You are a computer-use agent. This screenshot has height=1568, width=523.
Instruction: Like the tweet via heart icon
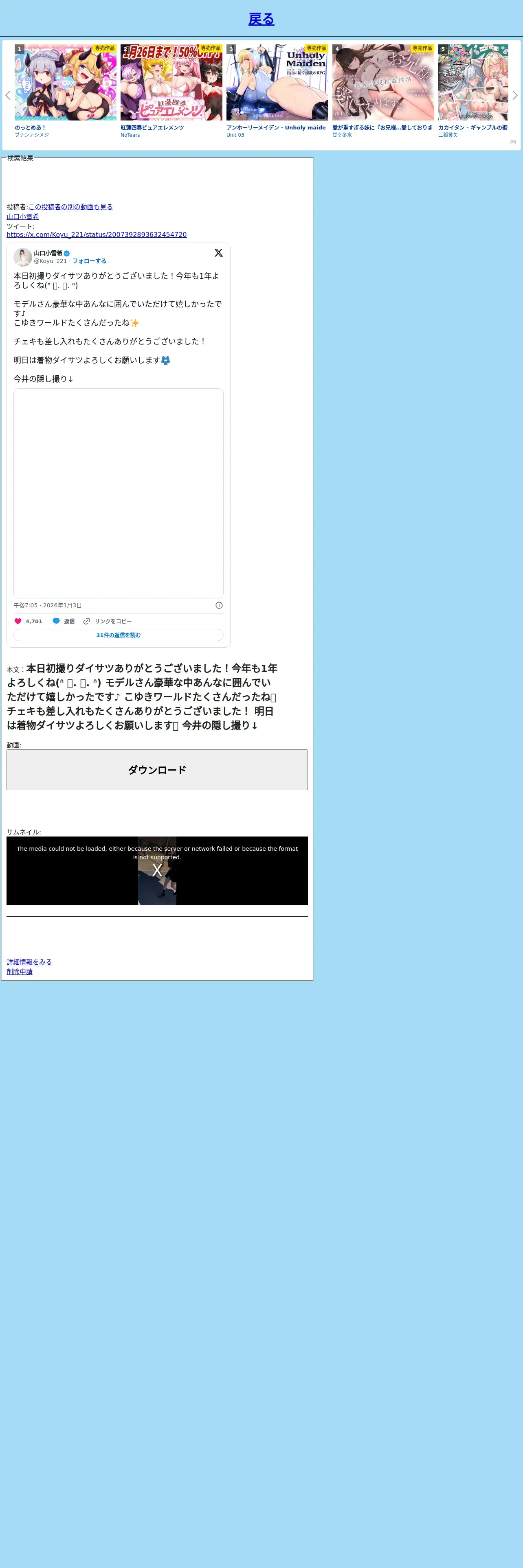pos(18,622)
